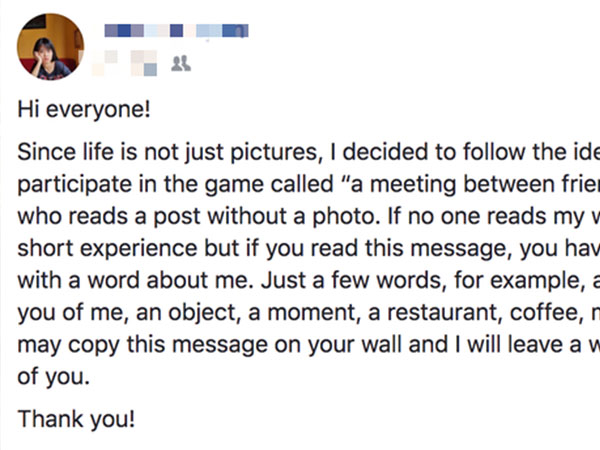Open the poster's round profile picture
The height and width of the screenshot is (450, 600).
(x=51, y=47)
